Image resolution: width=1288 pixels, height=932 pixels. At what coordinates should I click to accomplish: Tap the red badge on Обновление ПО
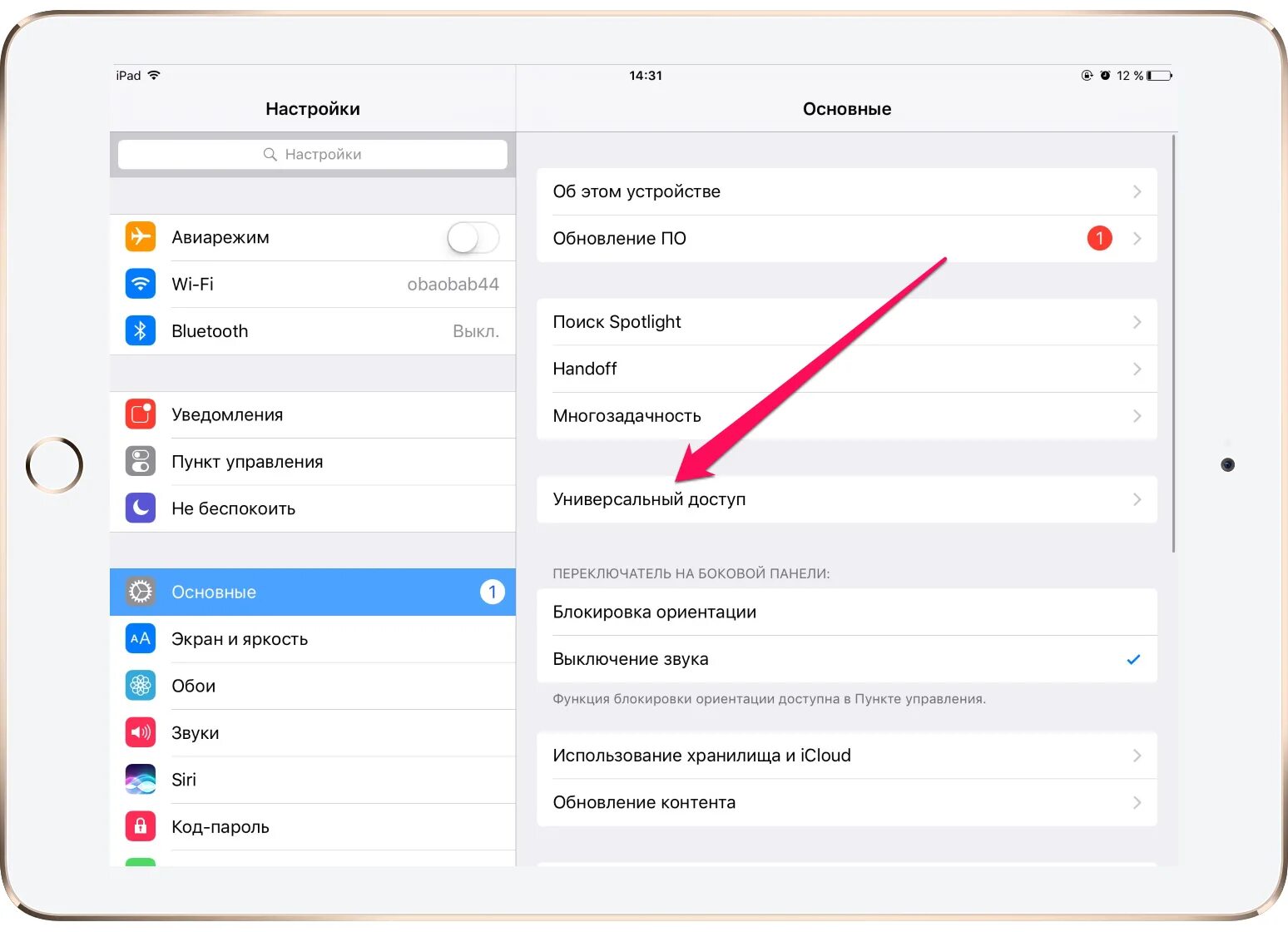pos(1099,239)
